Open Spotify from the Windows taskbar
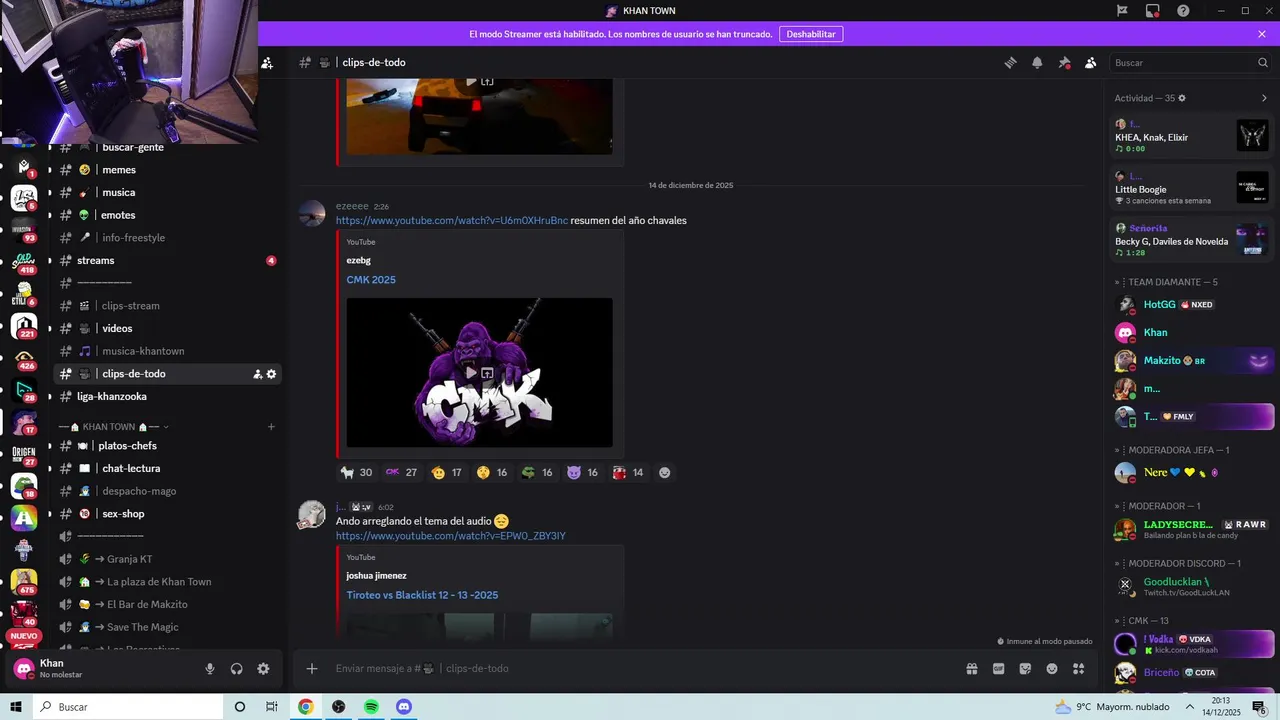 coord(371,707)
